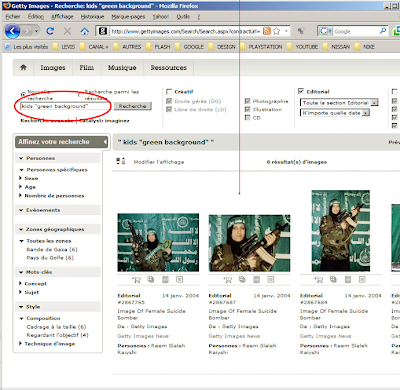Image resolution: width=400 pixels, height=390 pixels.
Task: Click the details icon under image #2867765
Action: [179, 279]
